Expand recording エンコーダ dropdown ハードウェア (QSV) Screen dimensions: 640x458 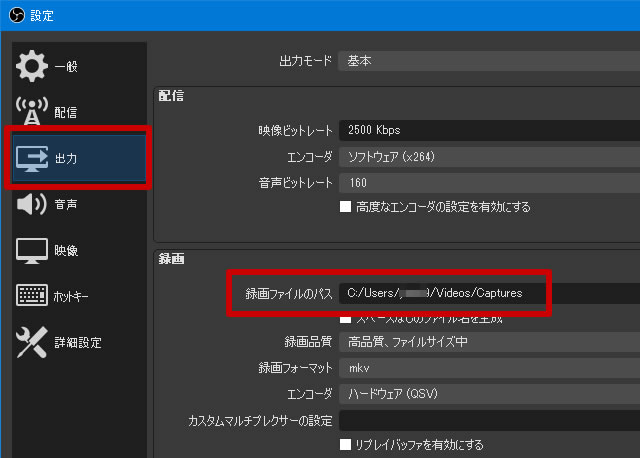pyautogui.click(x=488, y=394)
